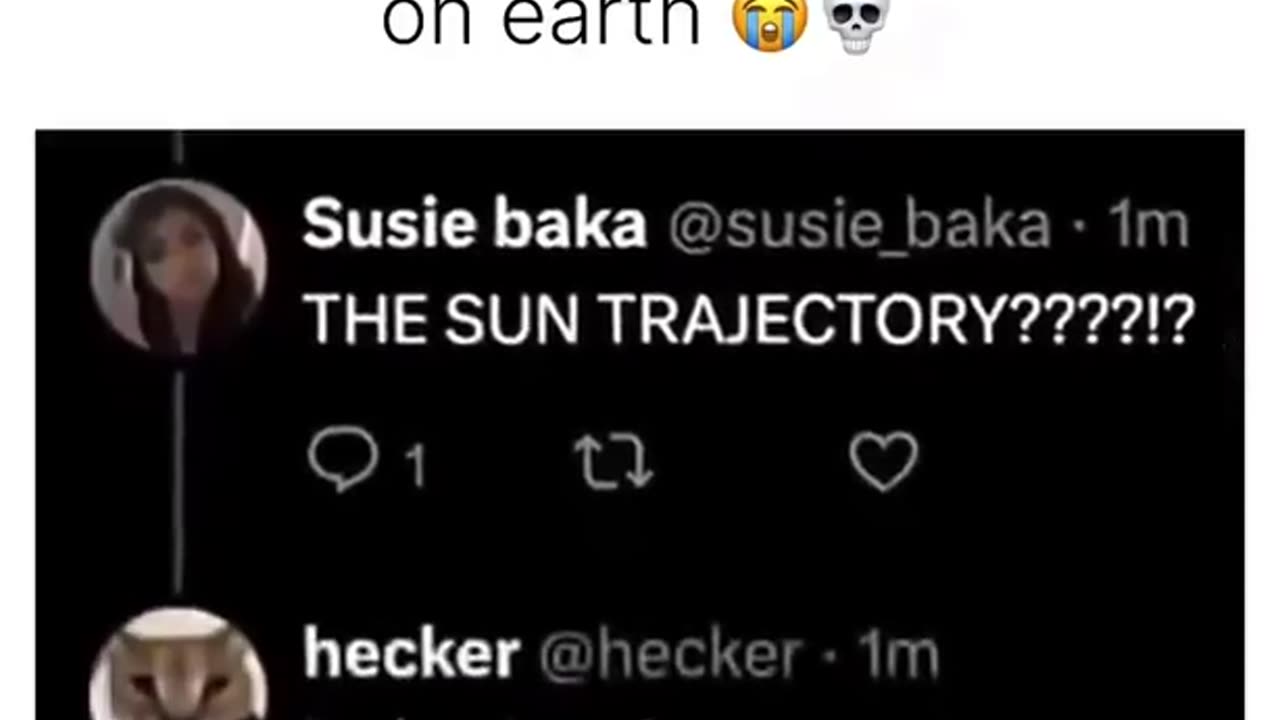Screen dimensions: 1280x720
Task: Click the 'on earth' caption text
Action: 542,22
